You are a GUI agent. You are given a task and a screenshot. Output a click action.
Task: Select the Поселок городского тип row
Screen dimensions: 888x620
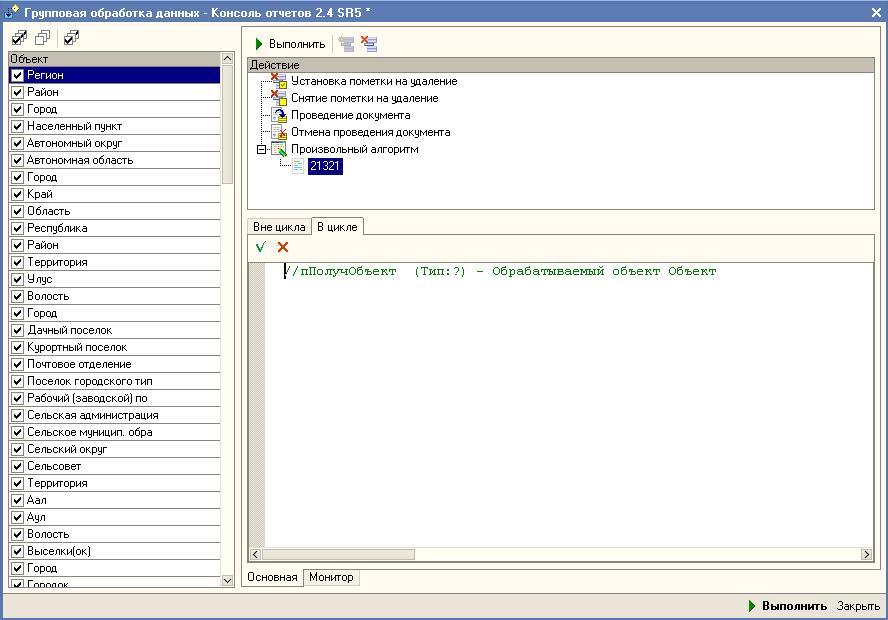coord(115,381)
